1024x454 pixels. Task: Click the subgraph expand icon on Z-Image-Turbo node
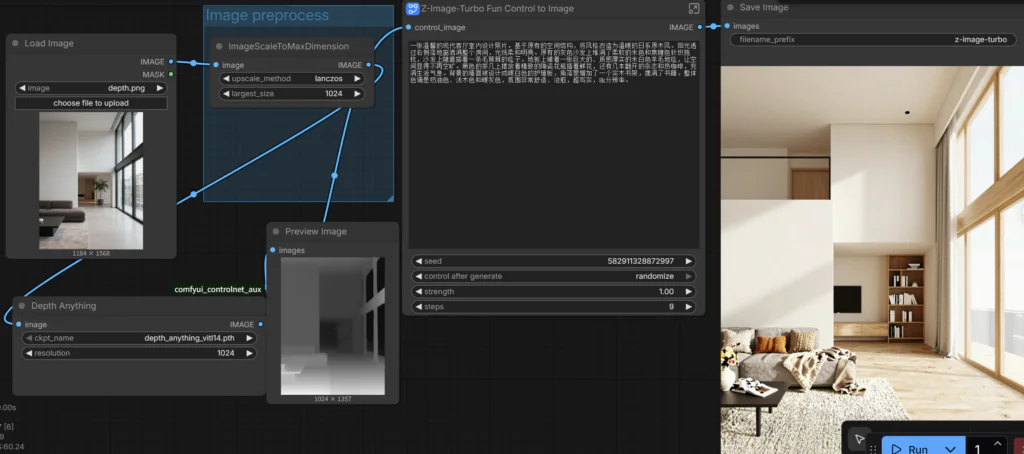pyautogui.click(x=693, y=8)
